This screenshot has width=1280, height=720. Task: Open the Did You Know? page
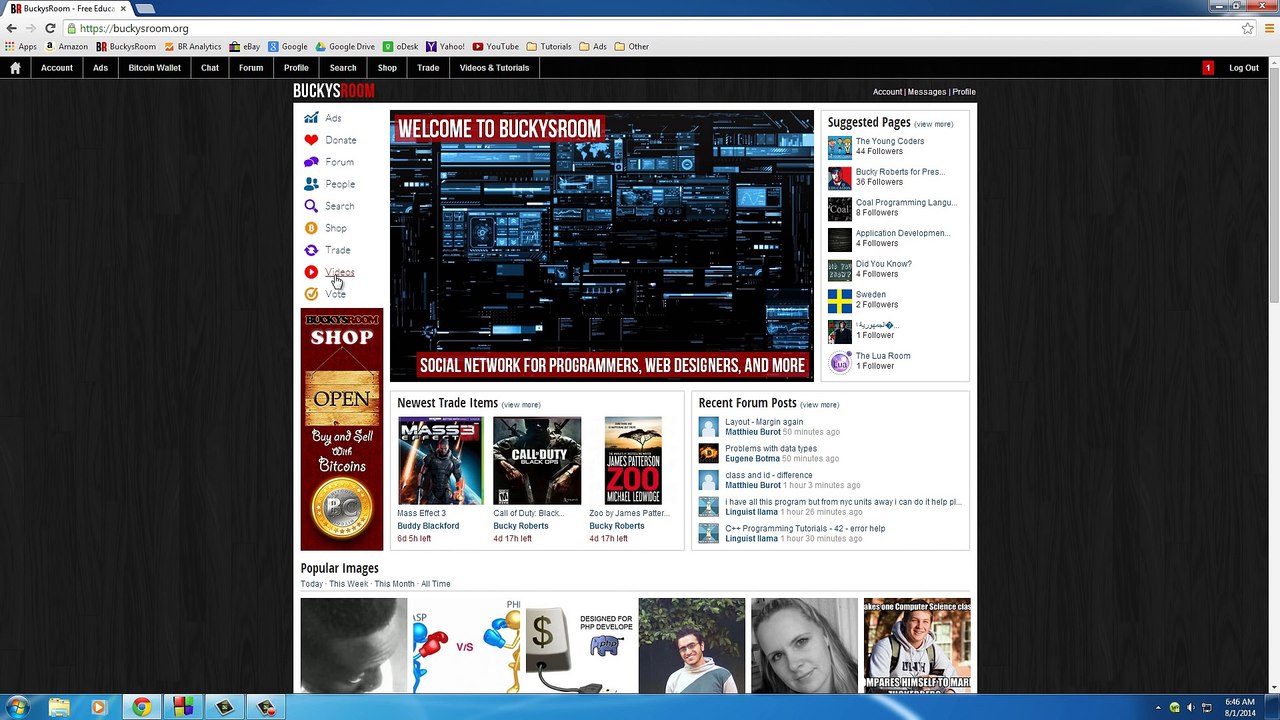click(x=884, y=264)
